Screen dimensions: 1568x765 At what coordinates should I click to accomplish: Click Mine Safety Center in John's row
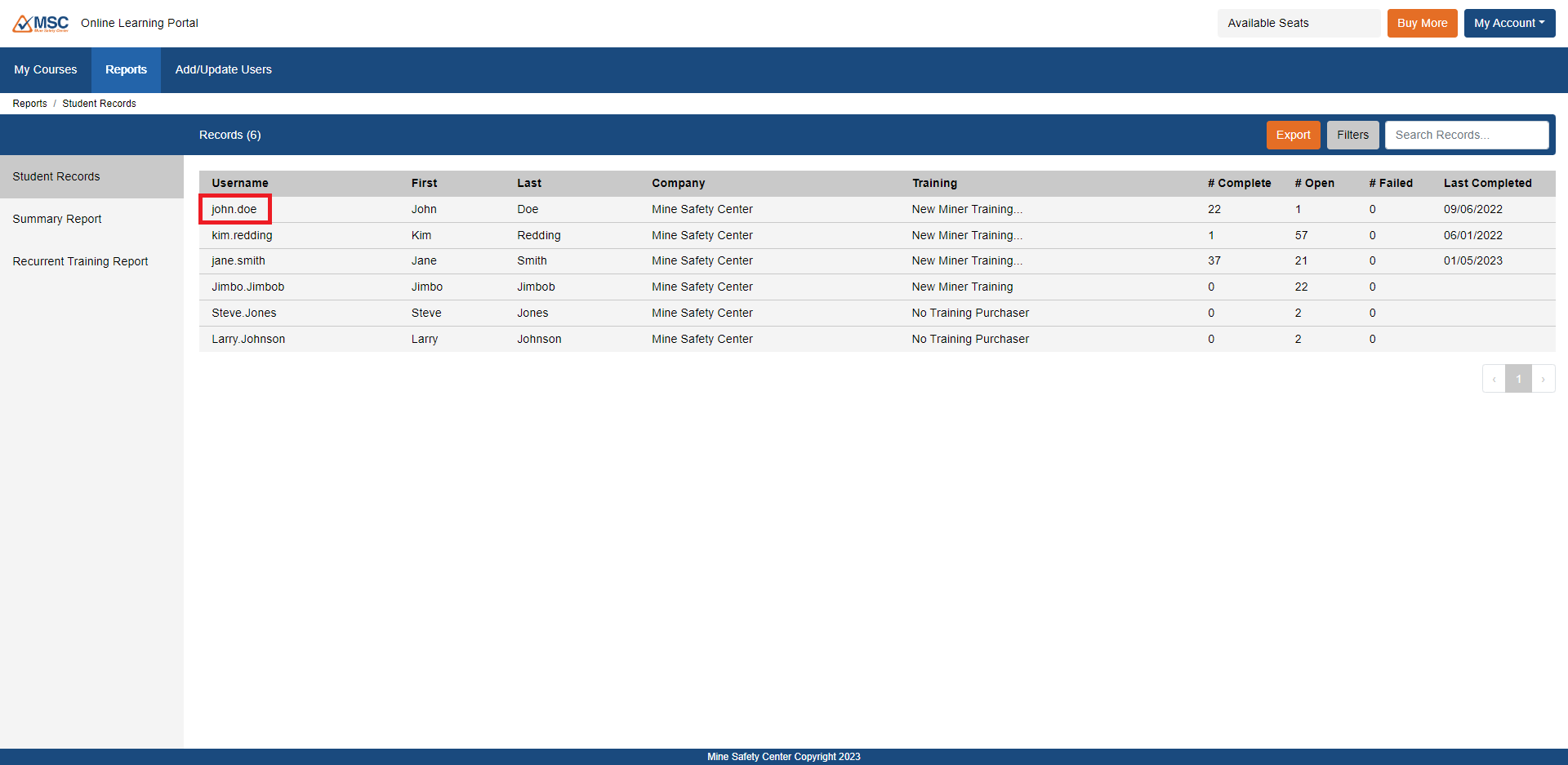[702, 209]
